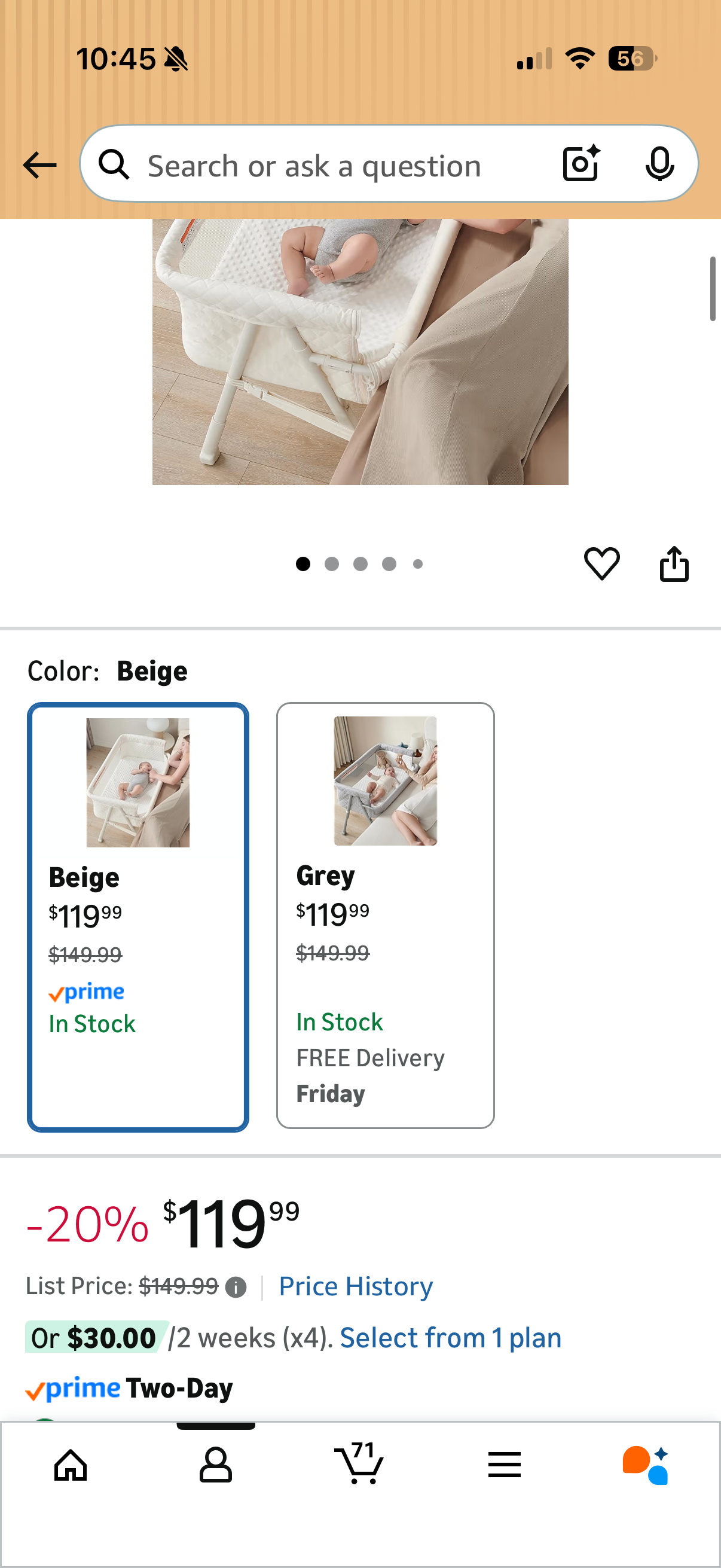Jump to the fourth image dot
721x1568 pixels.
(x=389, y=565)
